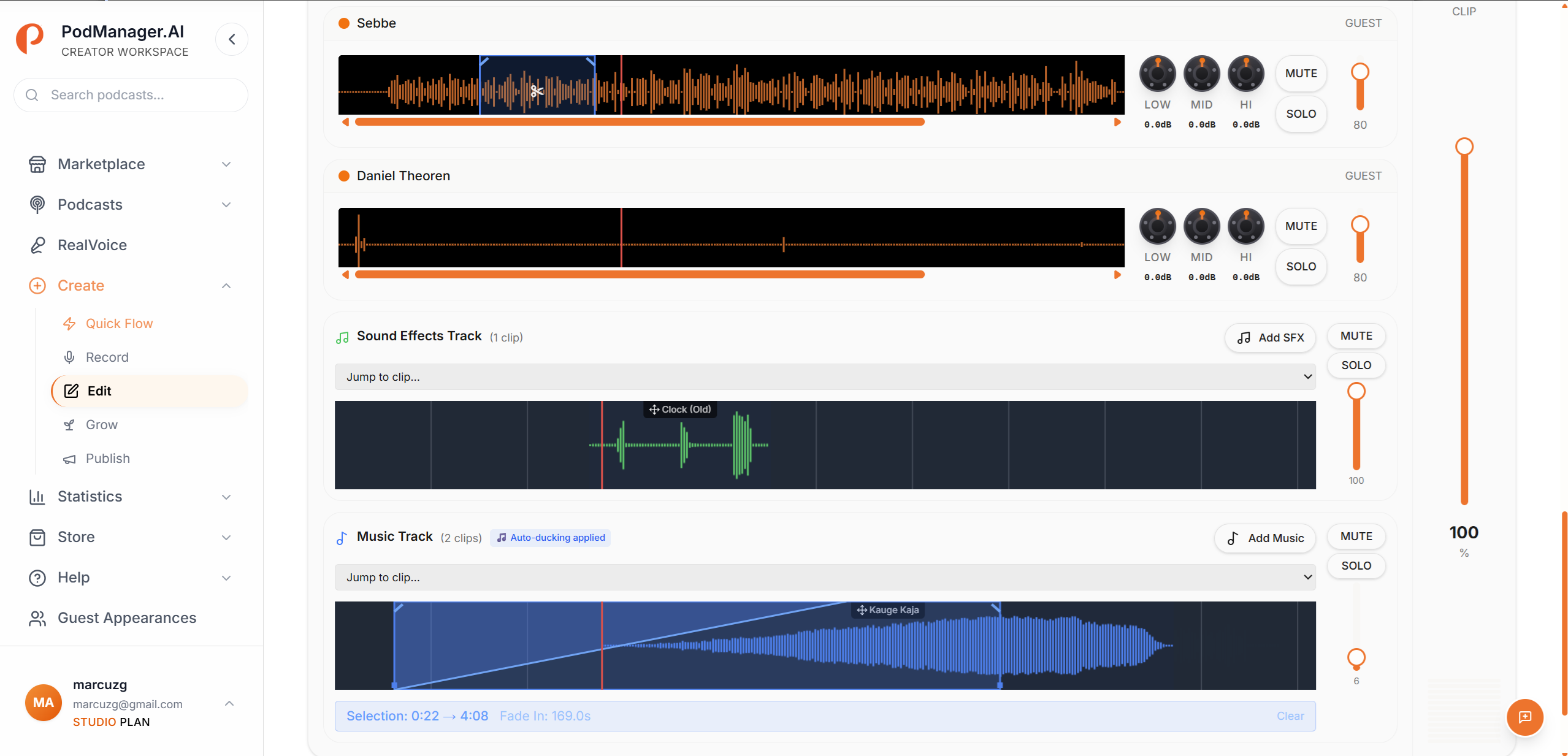Viewport: 1568px width, 756px height.
Task: Click the Help question mark icon
Action: pos(37,578)
